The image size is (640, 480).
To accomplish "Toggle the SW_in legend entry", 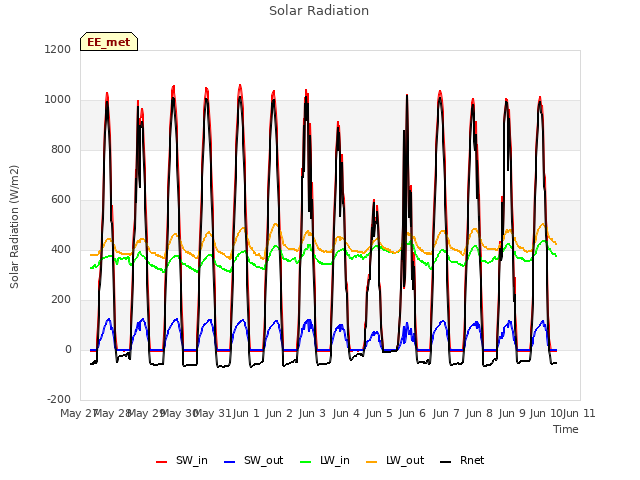I will coord(182,461).
